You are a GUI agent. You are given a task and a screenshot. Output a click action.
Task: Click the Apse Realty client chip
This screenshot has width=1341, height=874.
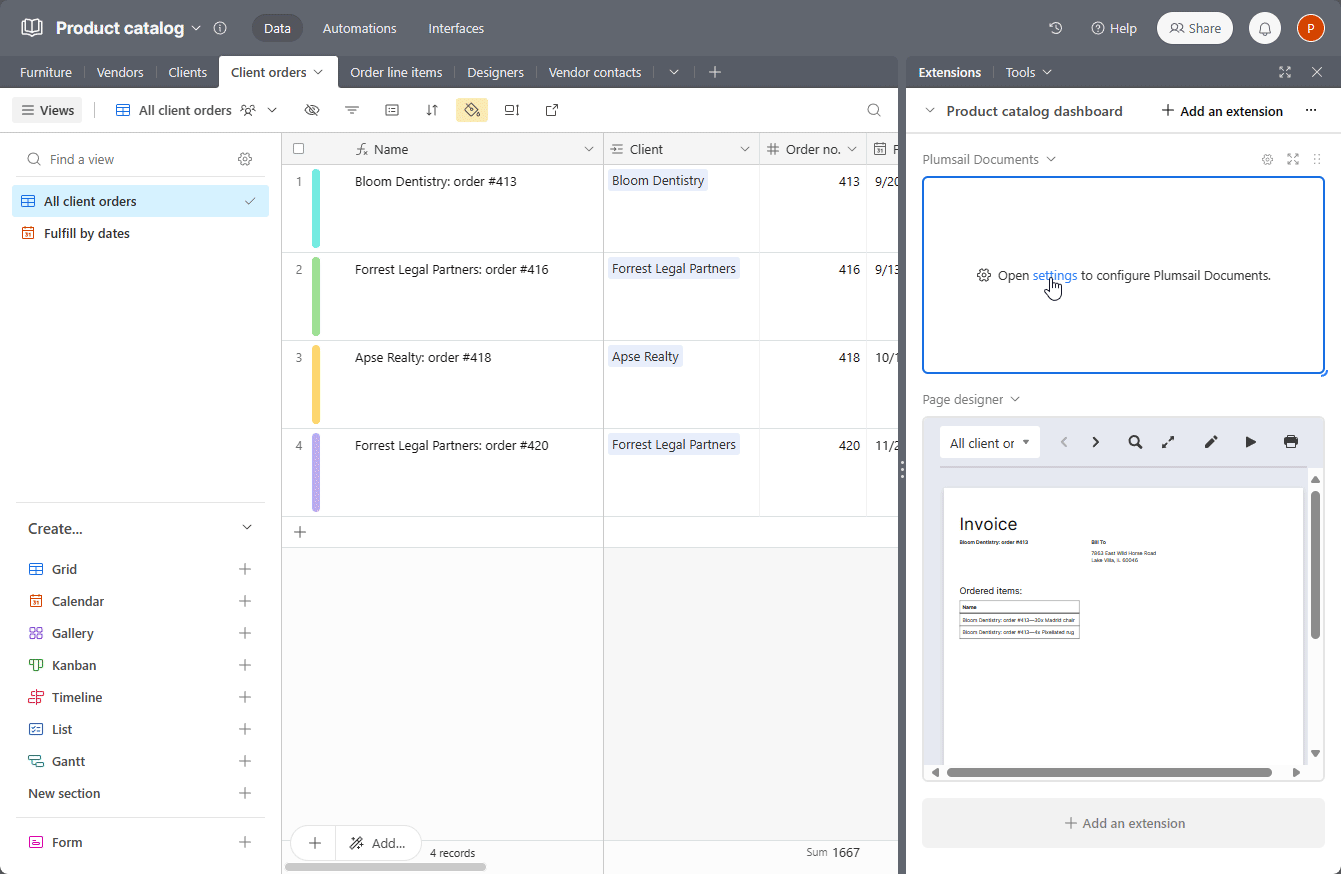[x=645, y=356]
